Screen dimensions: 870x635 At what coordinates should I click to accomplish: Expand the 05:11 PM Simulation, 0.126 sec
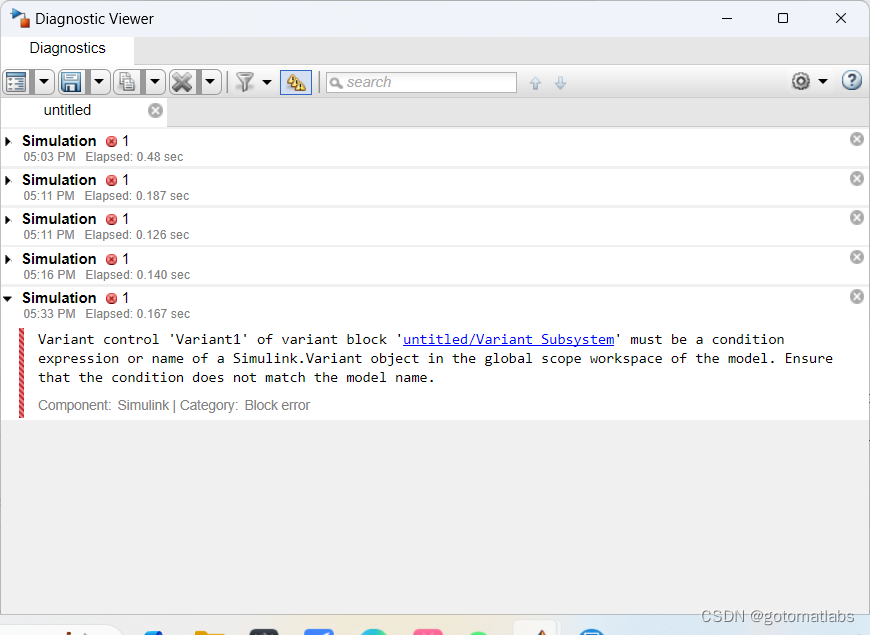point(8,220)
